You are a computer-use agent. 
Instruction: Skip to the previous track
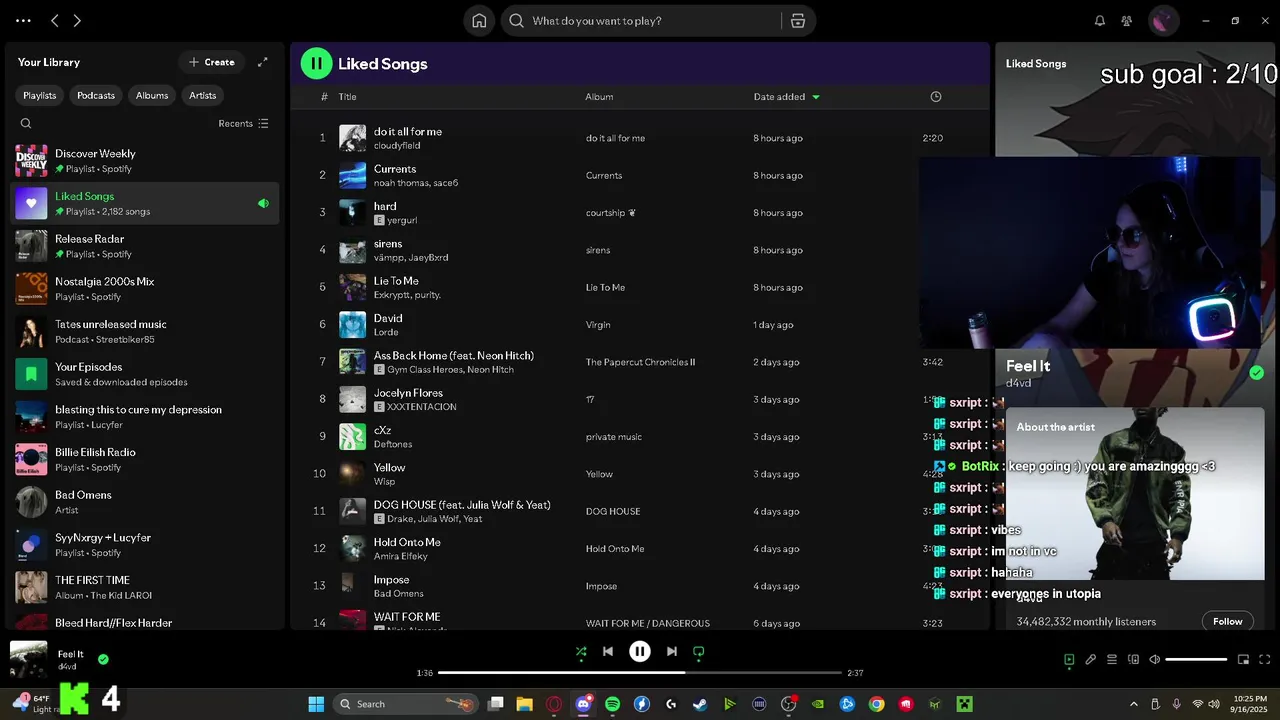coord(608,651)
